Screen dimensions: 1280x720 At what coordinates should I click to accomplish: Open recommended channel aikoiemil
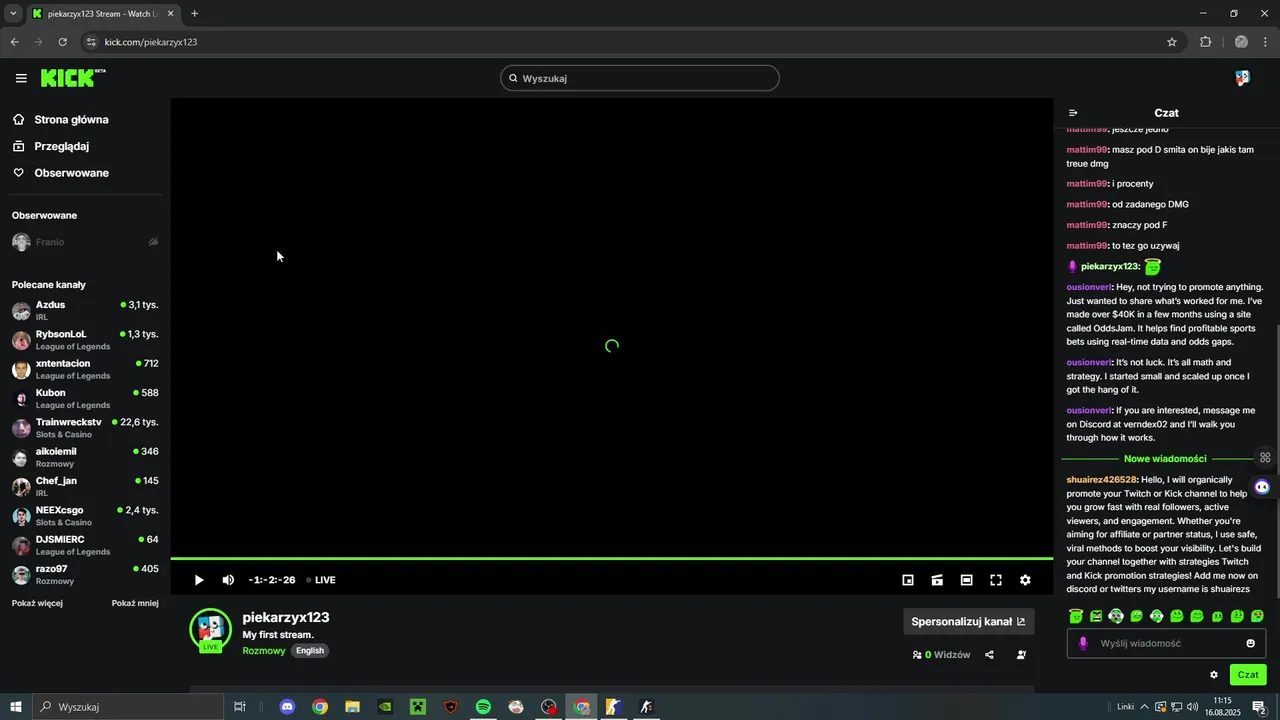point(85,457)
